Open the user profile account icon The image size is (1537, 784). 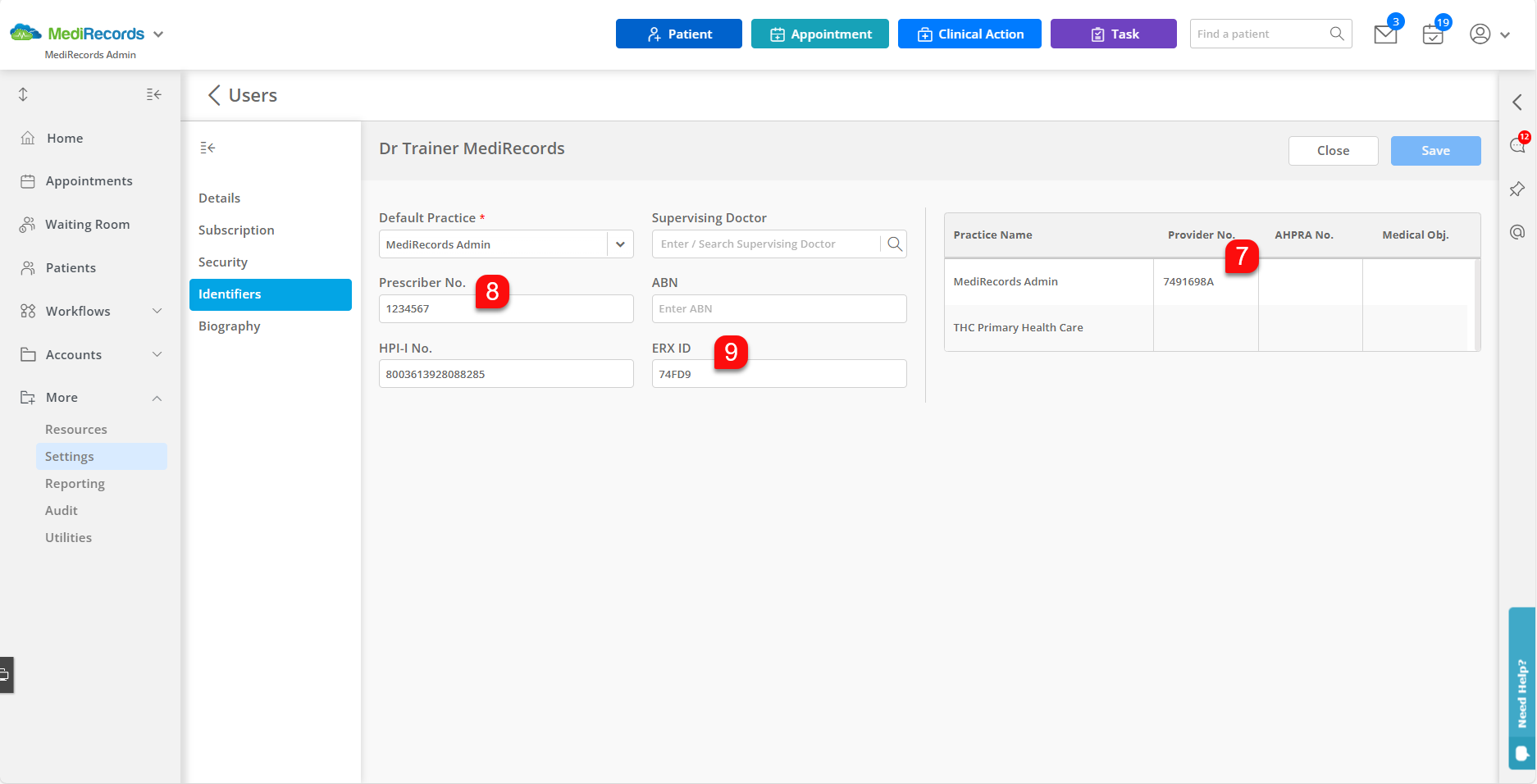click(x=1480, y=34)
